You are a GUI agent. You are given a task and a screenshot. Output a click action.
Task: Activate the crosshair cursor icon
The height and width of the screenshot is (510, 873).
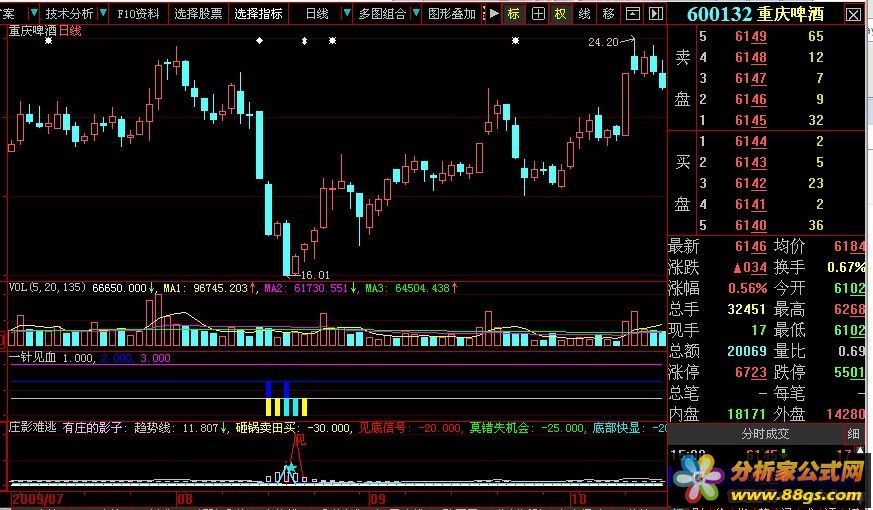click(538, 13)
